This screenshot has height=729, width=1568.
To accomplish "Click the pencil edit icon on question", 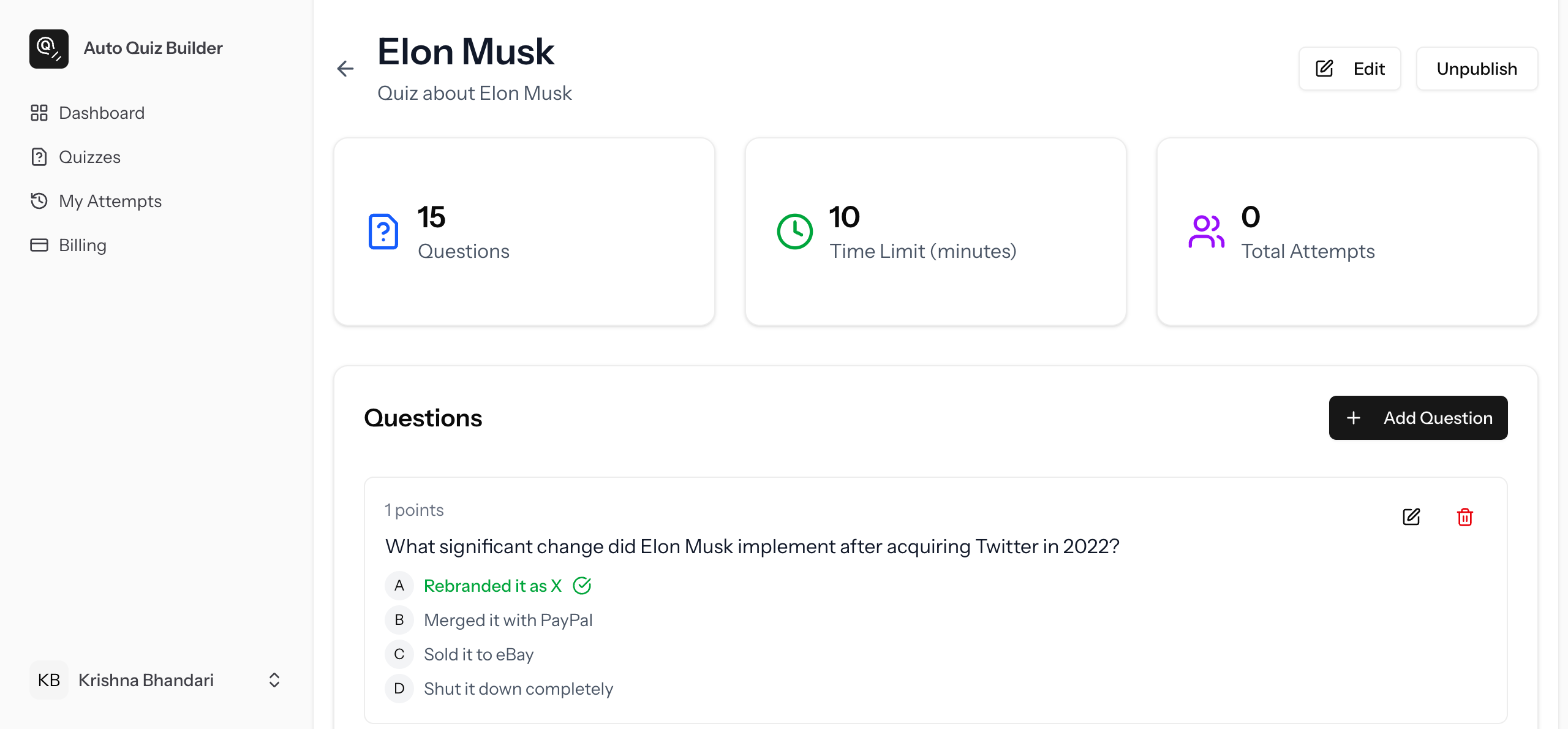I will (x=1411, y=517).
